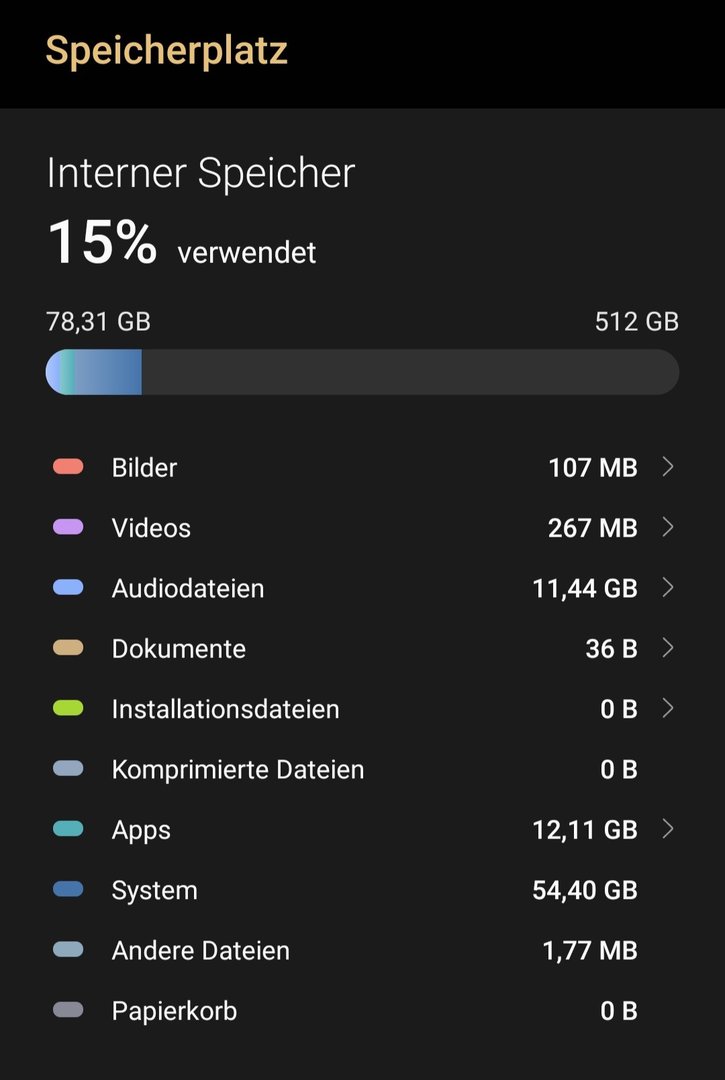Click the dark blue System color pill

68,890
